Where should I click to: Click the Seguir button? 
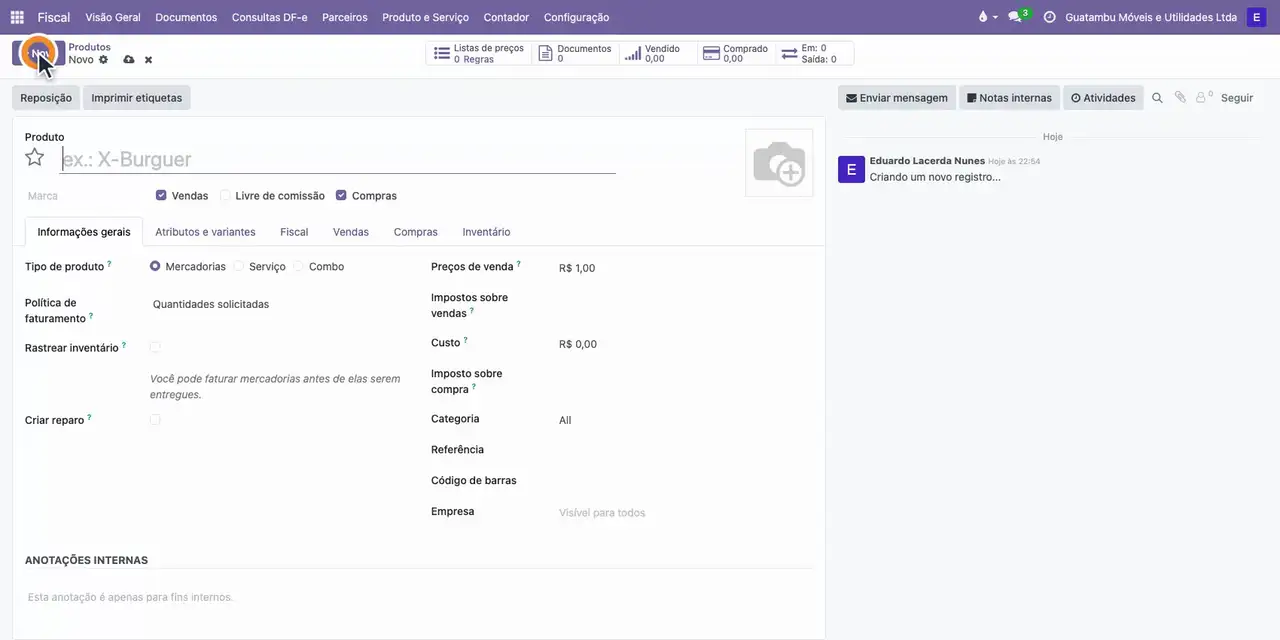click(x=1237, y=98)
